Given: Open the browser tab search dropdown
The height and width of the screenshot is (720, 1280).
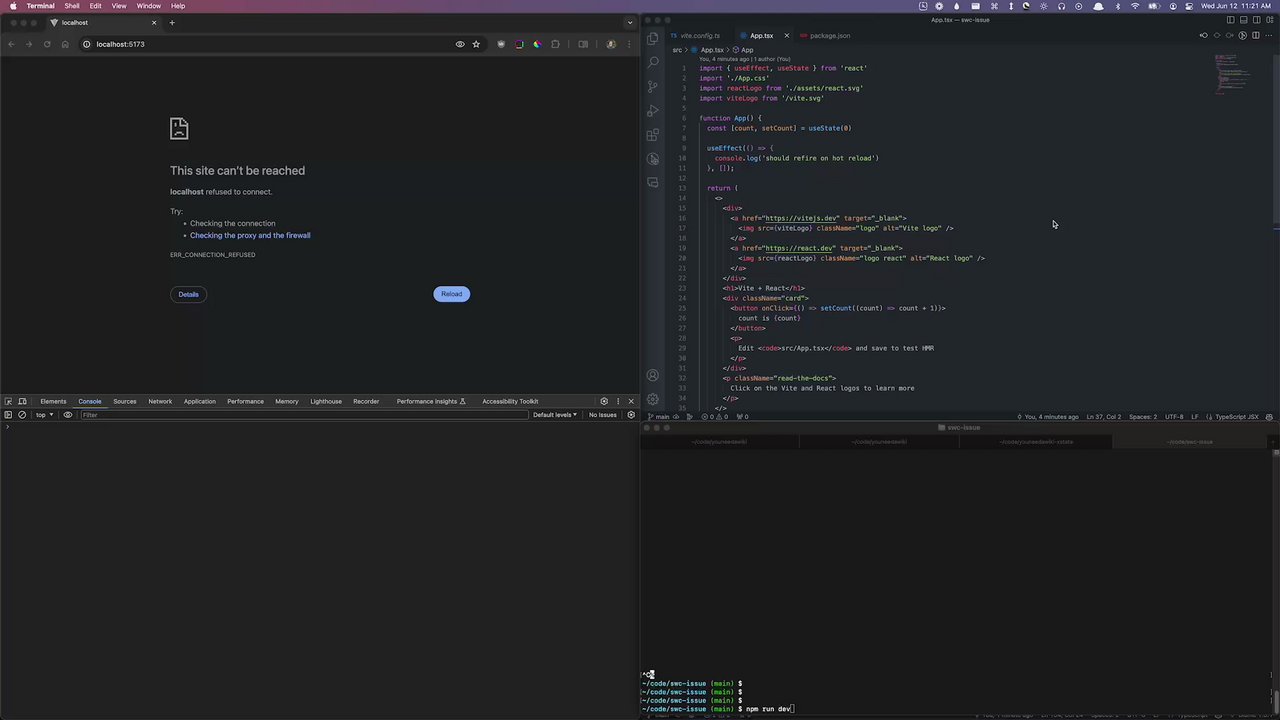Looking at the screenshot, I should tap(630, 22).
